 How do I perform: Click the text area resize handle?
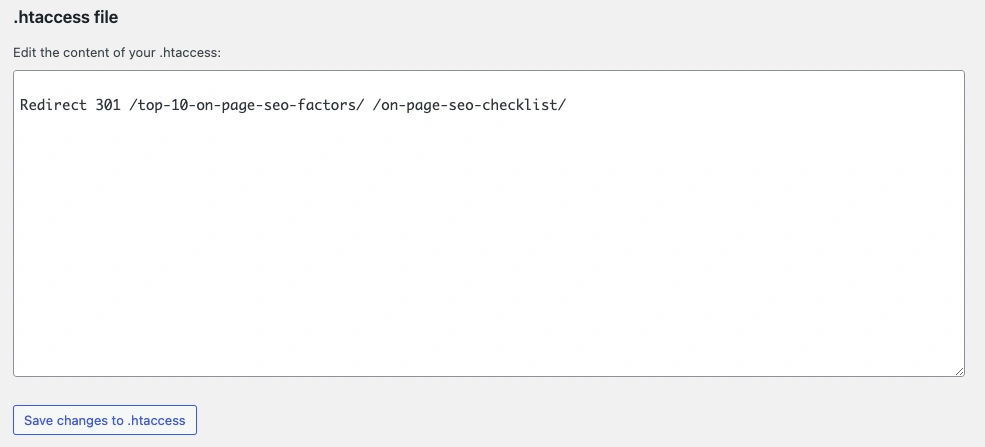coord(959,371)
